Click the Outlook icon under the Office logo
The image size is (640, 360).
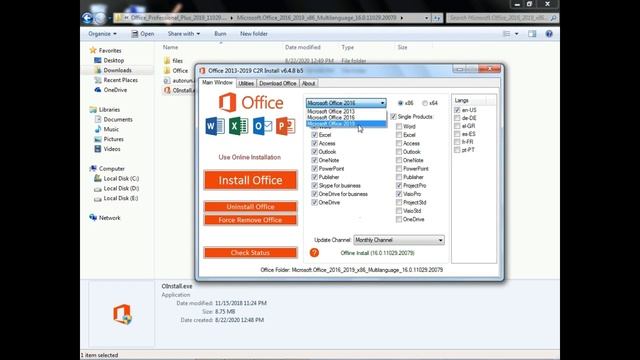(262, 126)
